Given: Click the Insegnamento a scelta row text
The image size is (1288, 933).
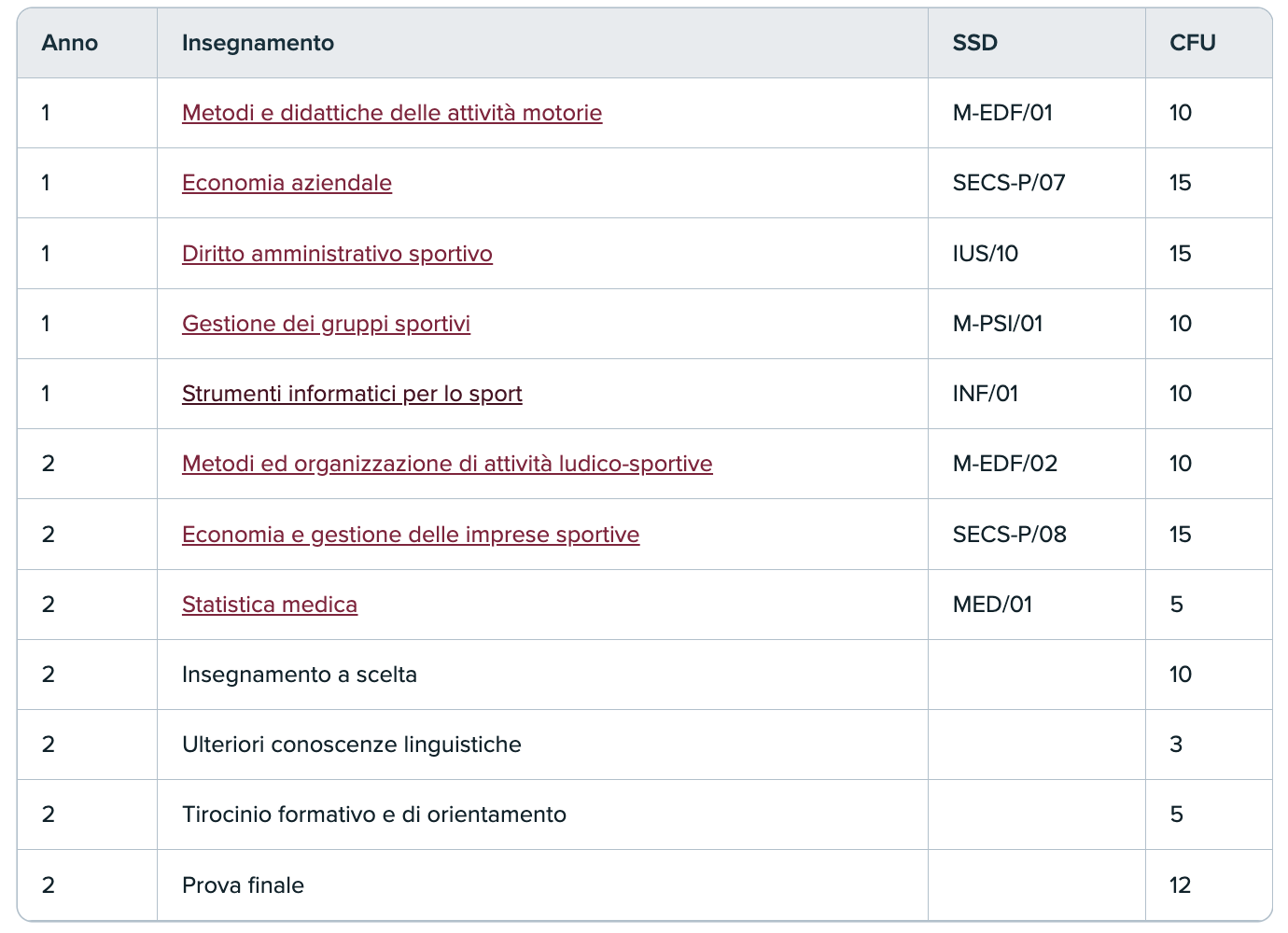Looking at the screenshot, I should point(300,675).
